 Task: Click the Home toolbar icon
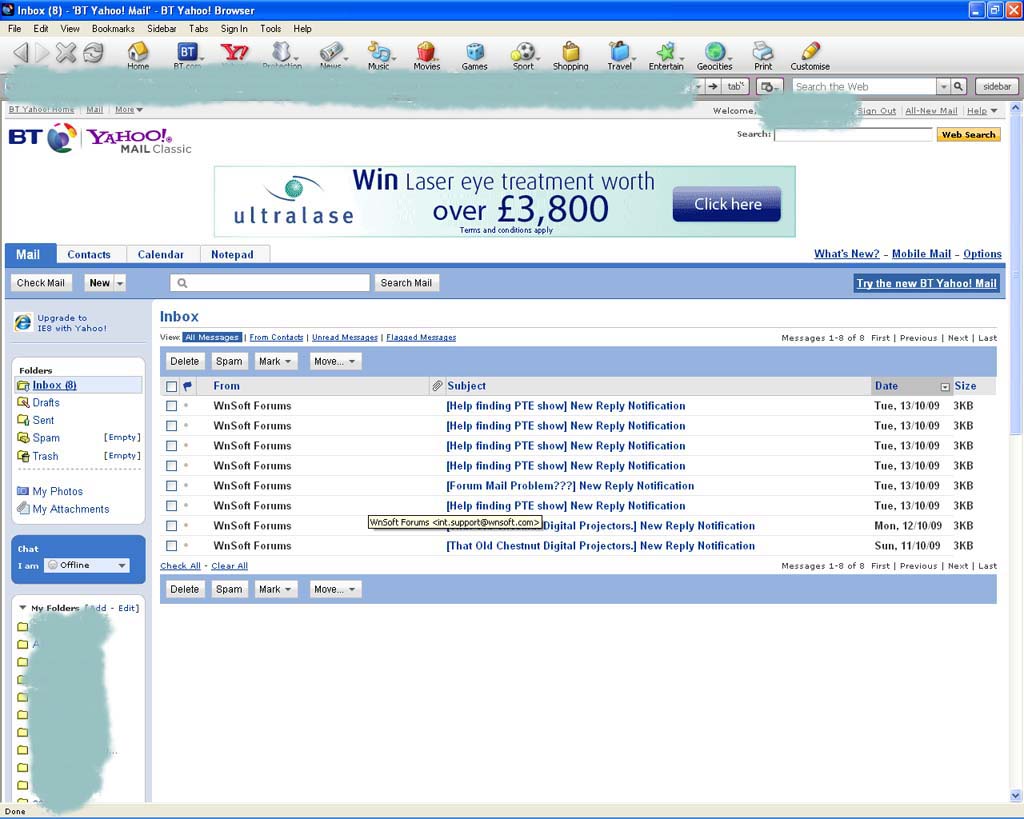138,54
